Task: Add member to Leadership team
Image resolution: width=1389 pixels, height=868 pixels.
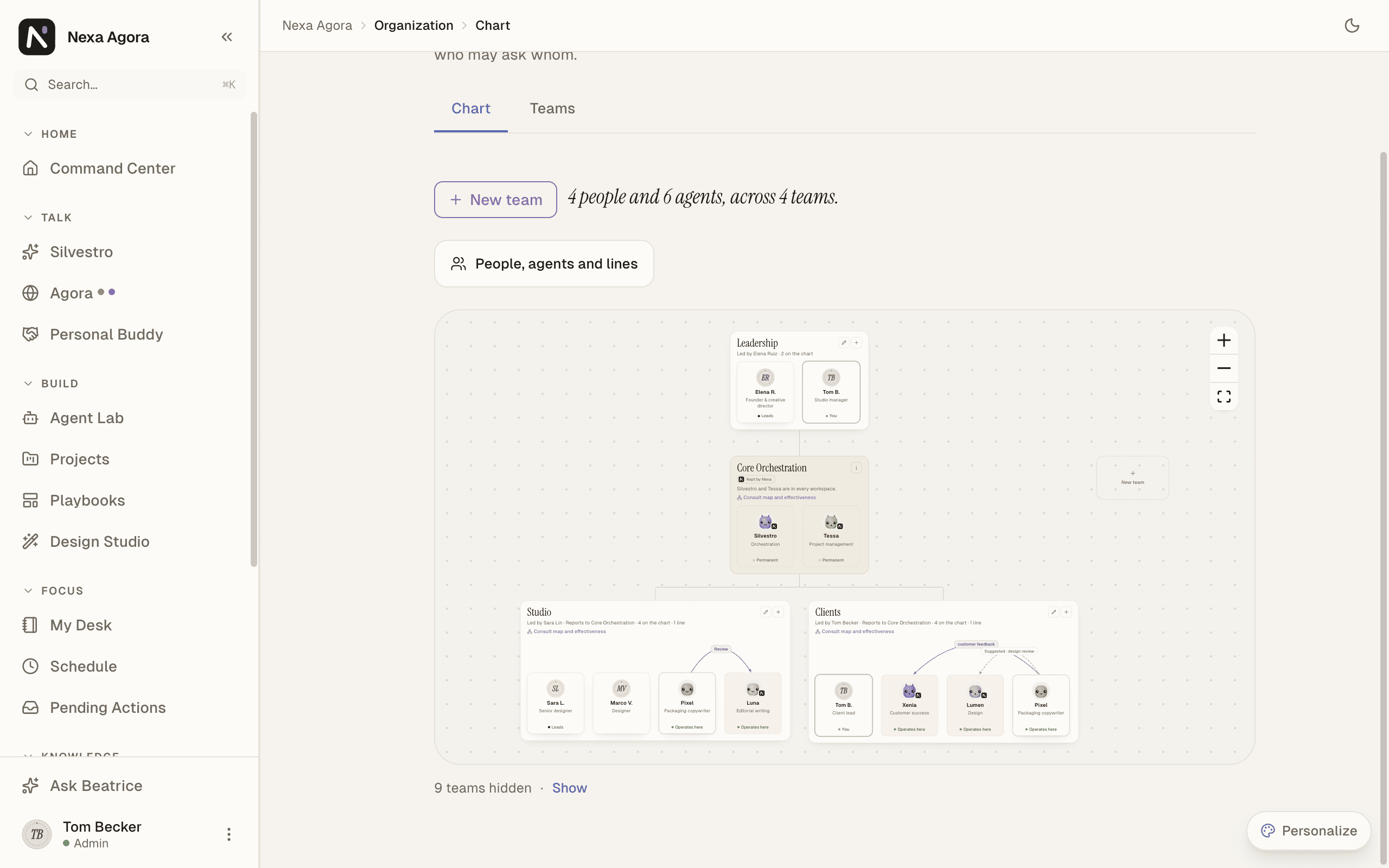Action: pos(856,343)
